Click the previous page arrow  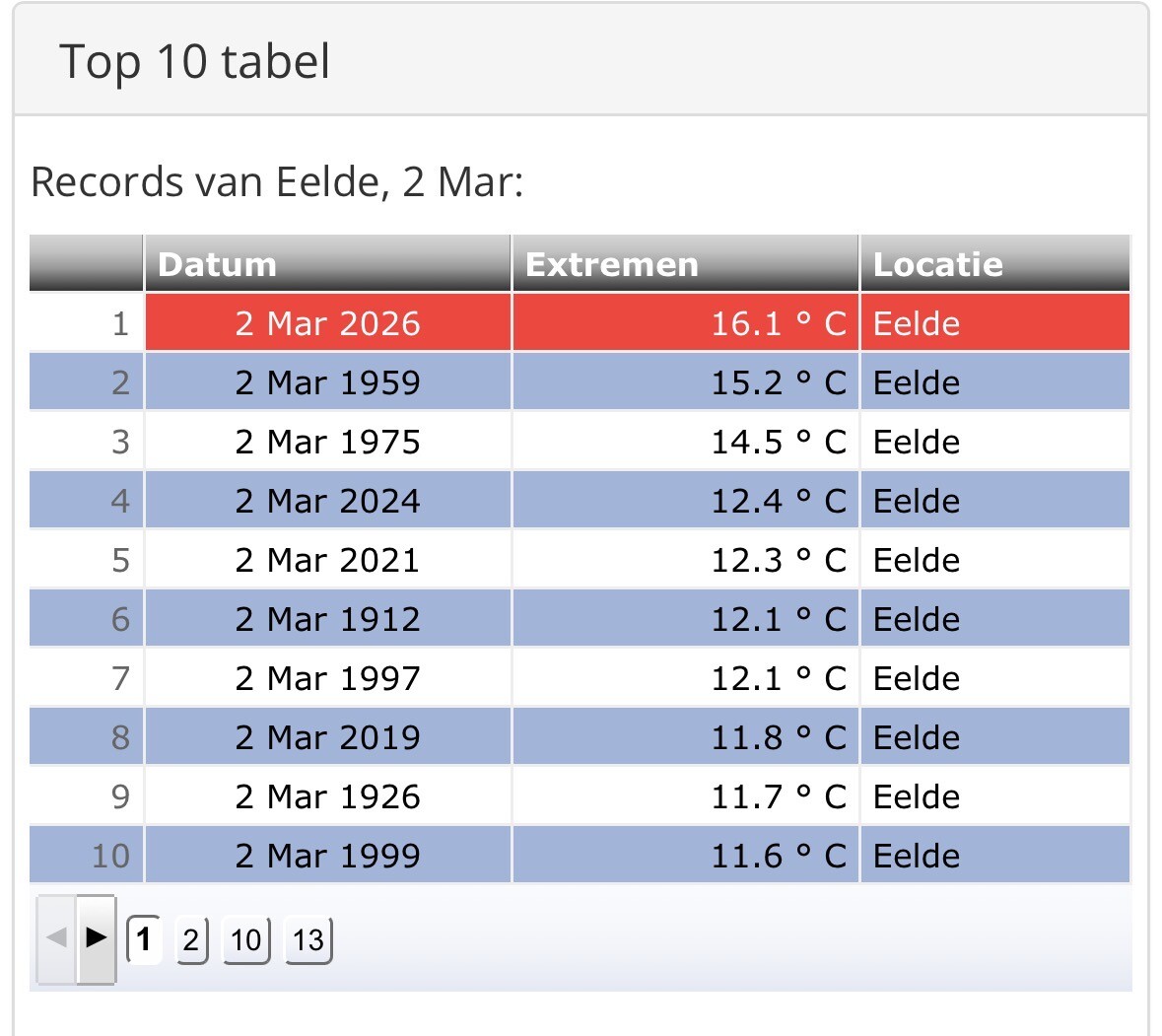point(56,937)
